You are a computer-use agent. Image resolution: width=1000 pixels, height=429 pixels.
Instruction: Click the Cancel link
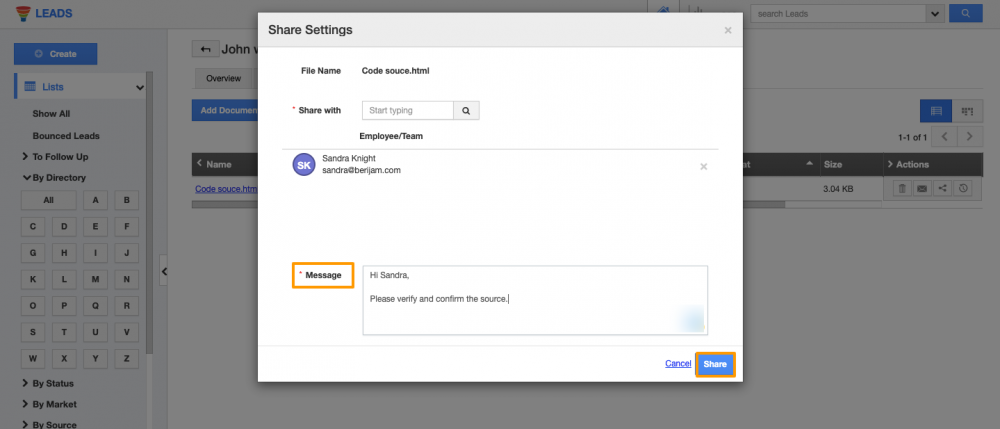tap(677, 364)
